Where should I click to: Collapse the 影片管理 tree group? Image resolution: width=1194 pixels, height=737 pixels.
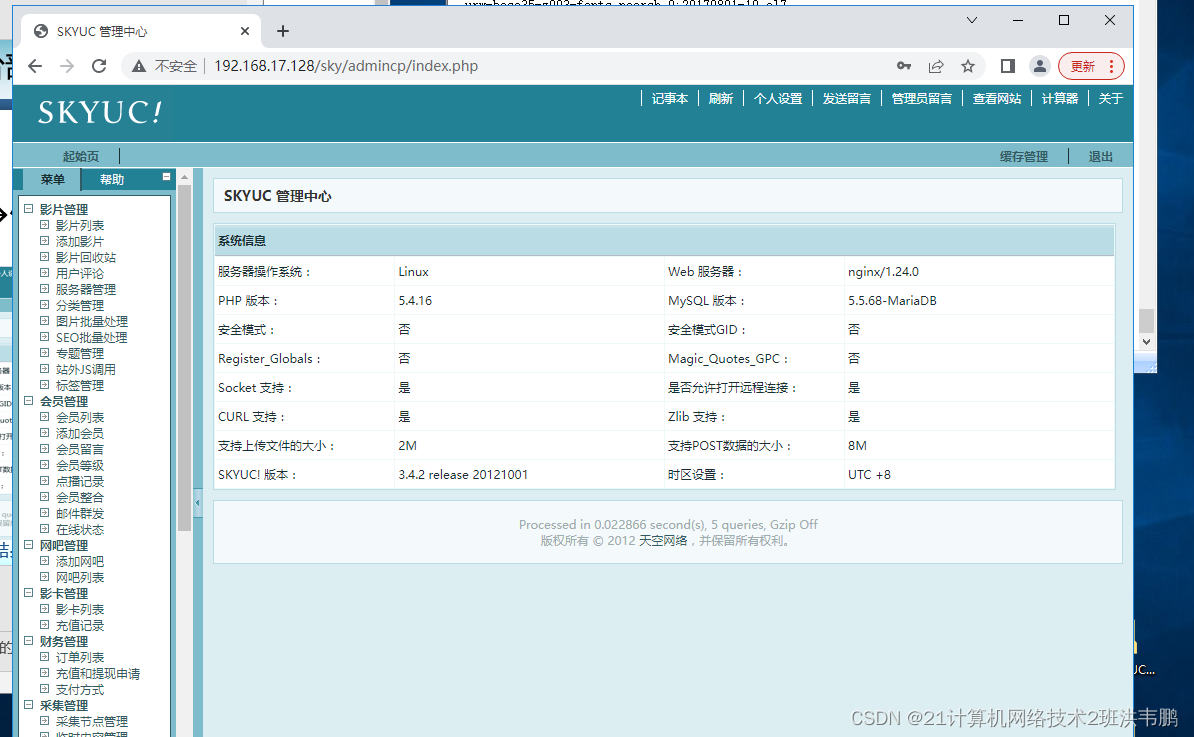point(28,209)
